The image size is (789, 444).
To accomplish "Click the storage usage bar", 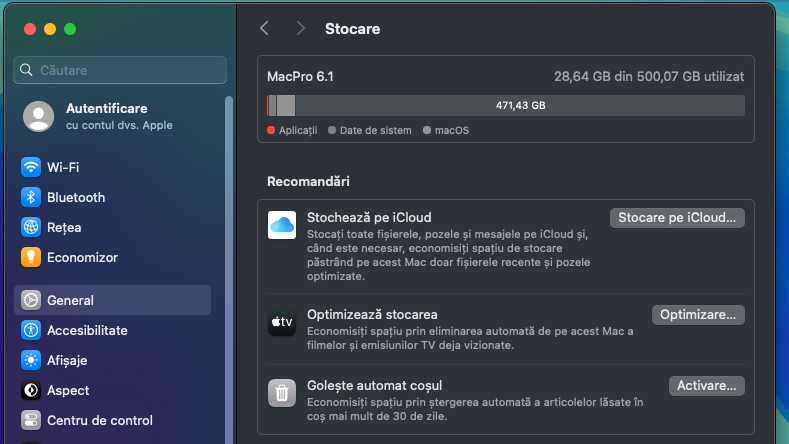I will (506, 105).
